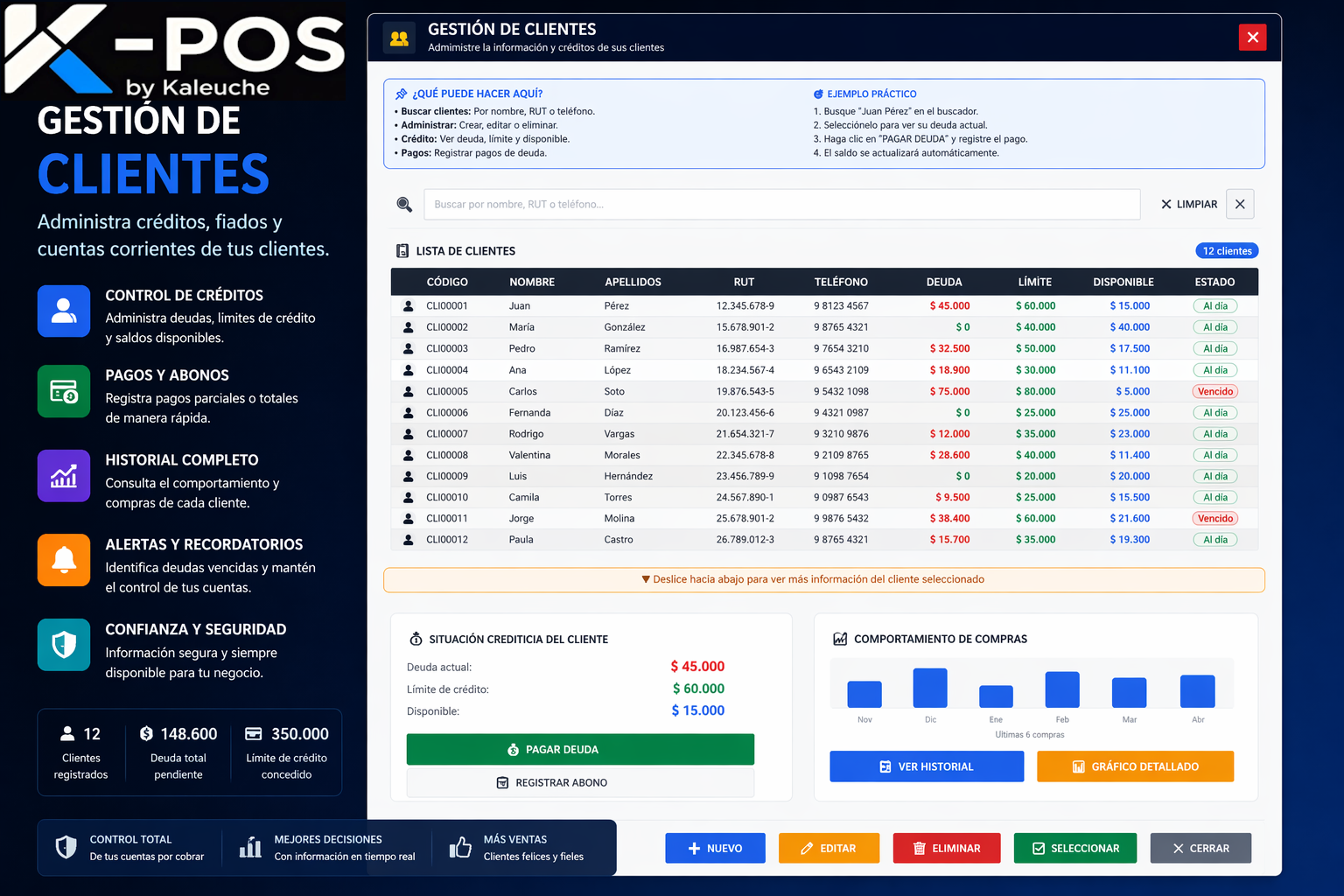This screenshot has width=1344, height=896.
Task: Click the Comportamiento de Compras chart icon
Action: 840,639
